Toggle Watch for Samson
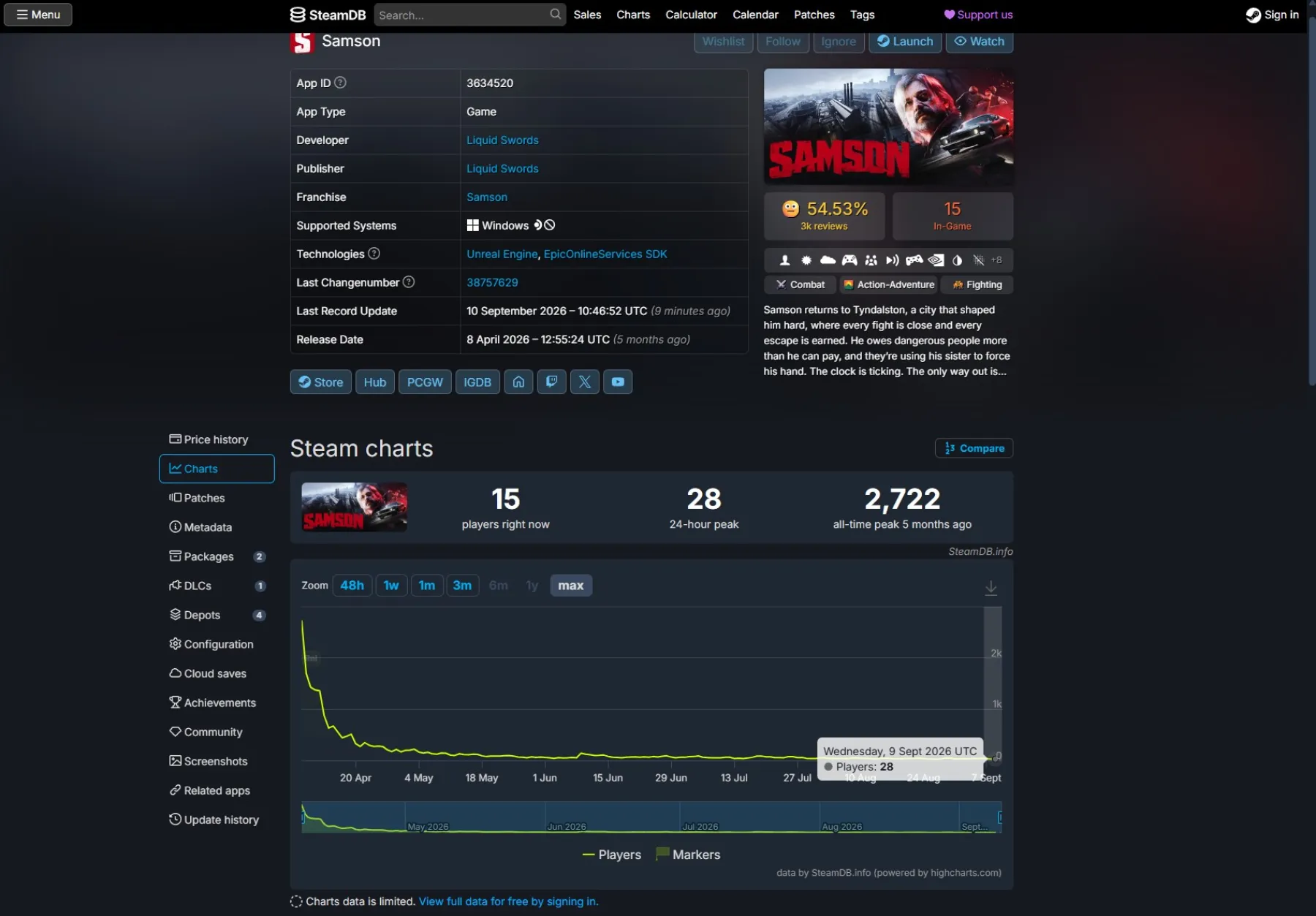1316x916 pixels. pos(980,42)
